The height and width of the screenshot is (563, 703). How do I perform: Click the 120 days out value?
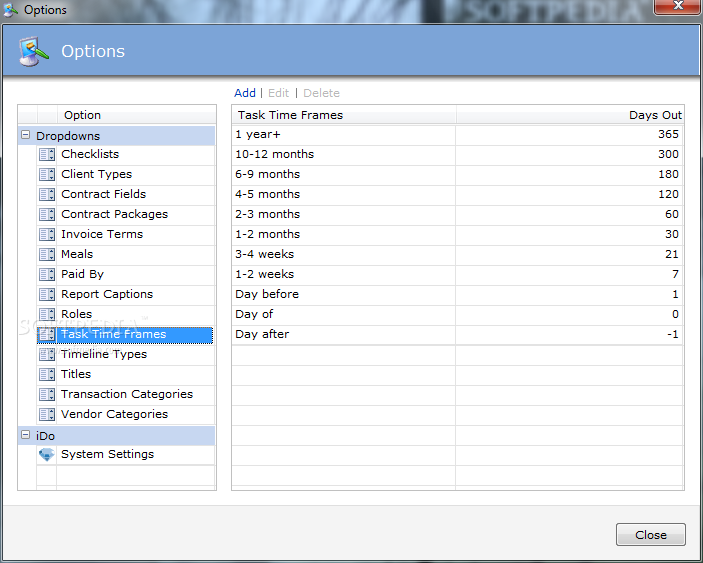coord(668,194)
